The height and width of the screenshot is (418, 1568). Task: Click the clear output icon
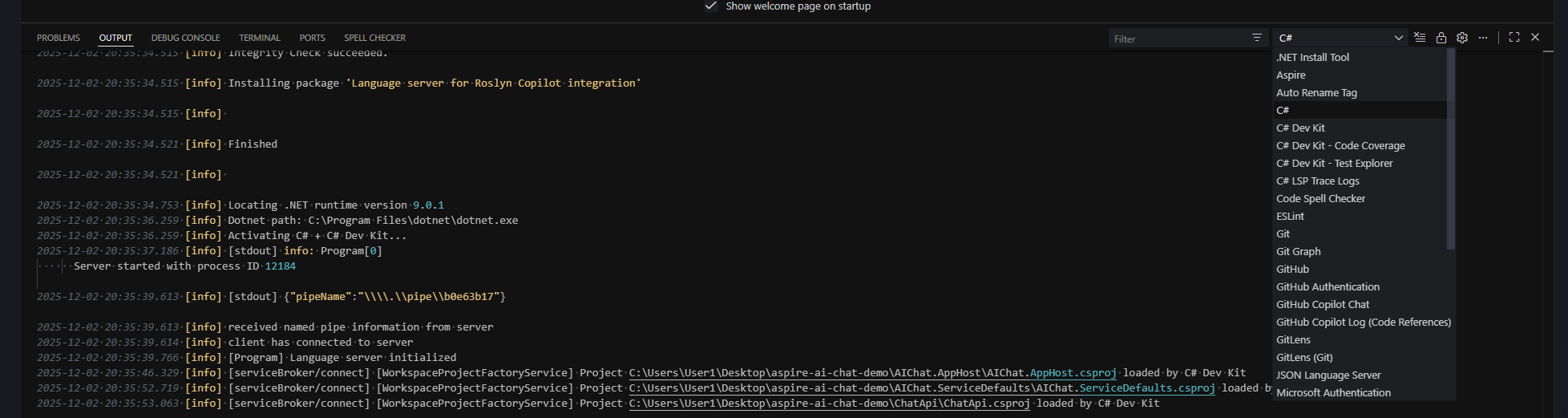coord(1420,38)
